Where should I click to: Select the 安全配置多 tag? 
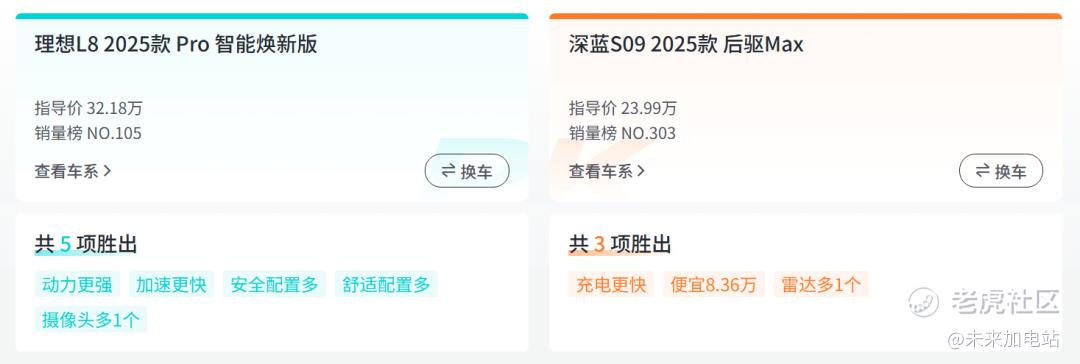pyautogui.click(x=274, y=284)
